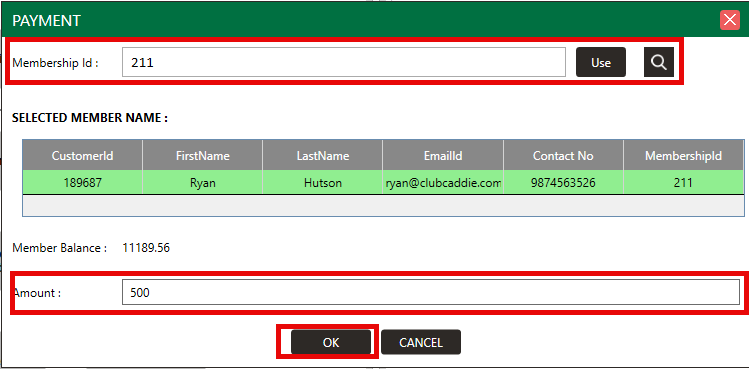Click the Membership Id label
Image resolution: width=749 pixels, height=369 pixels.
tap(55, 63)
